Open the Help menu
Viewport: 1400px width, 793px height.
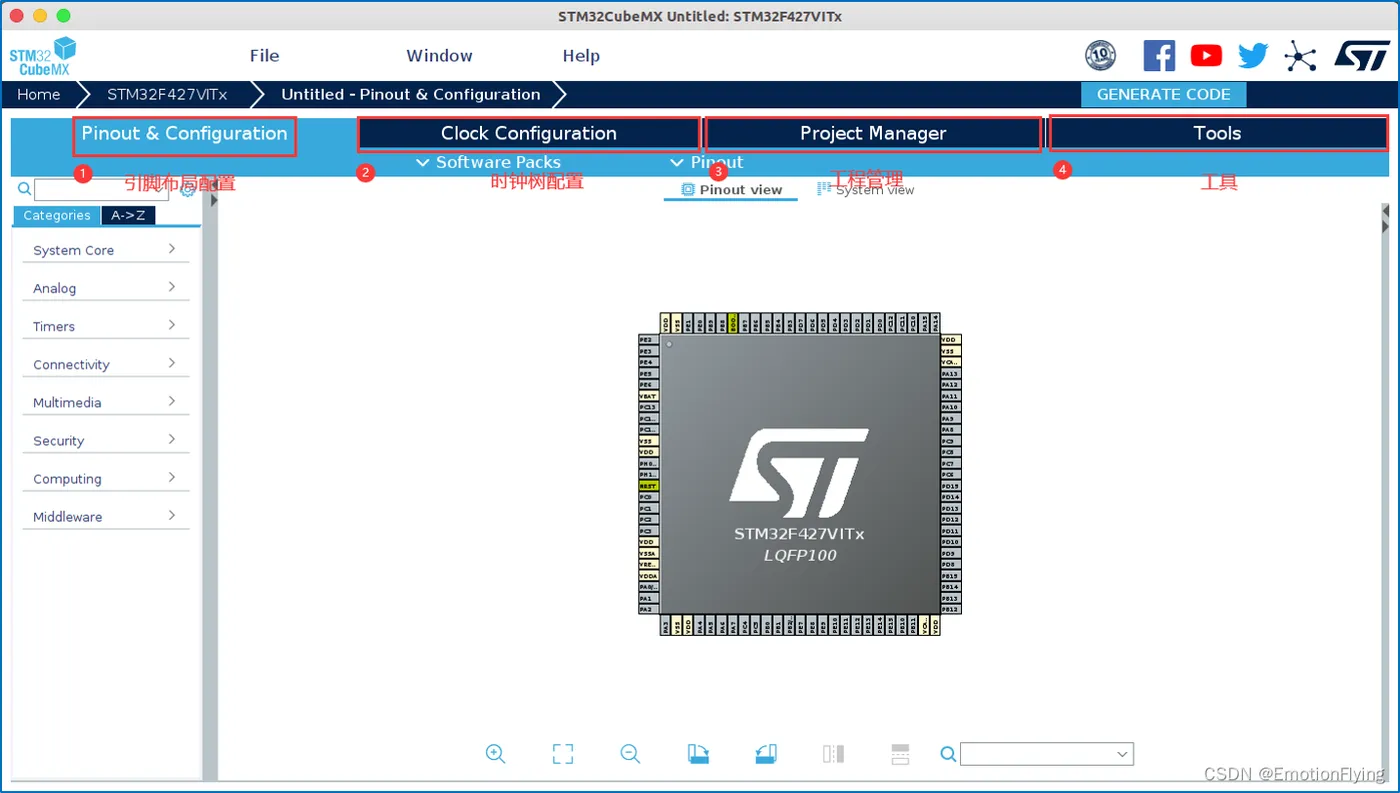click(581, 56)
